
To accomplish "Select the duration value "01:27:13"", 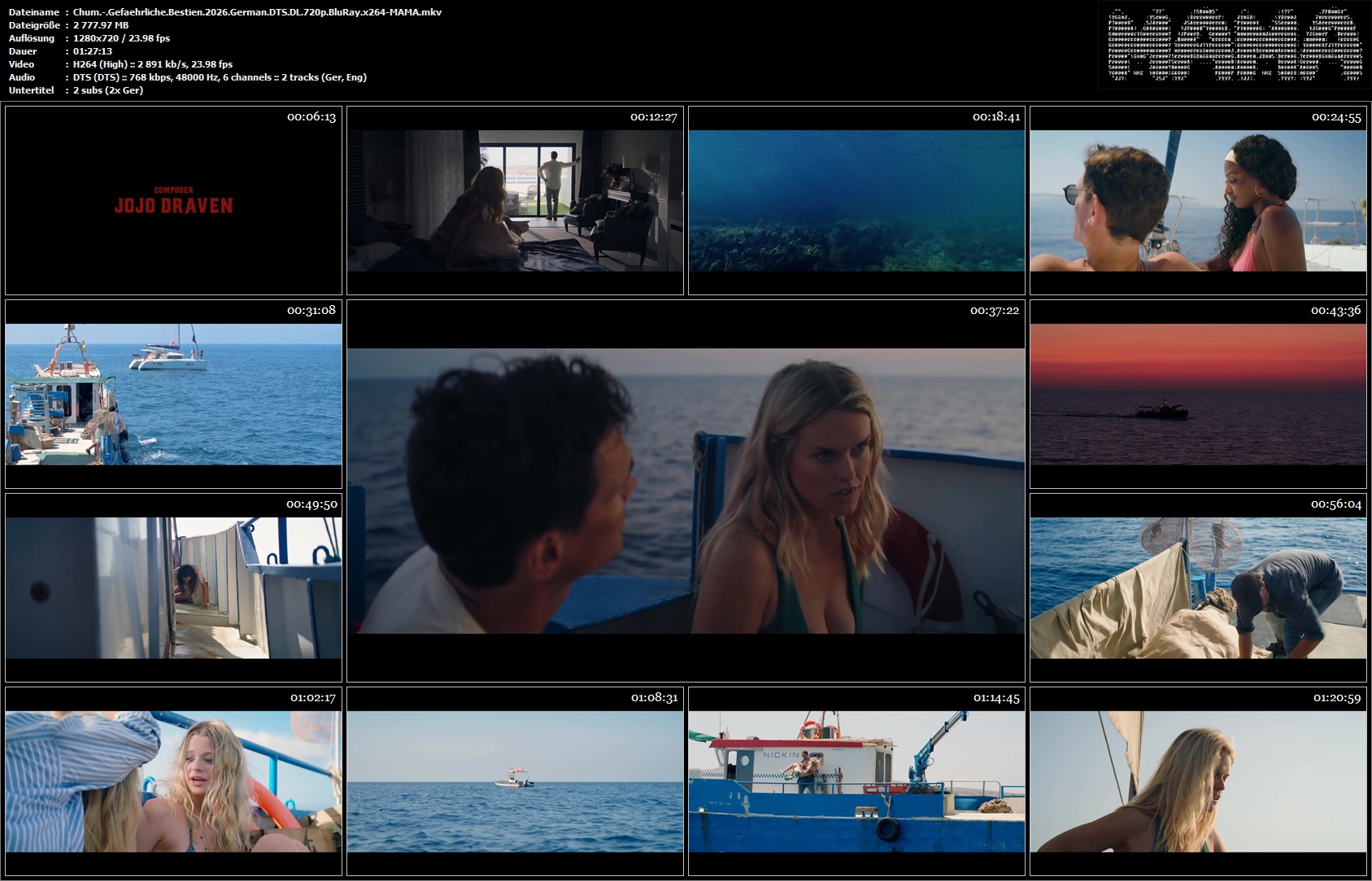I will (93, 51).
